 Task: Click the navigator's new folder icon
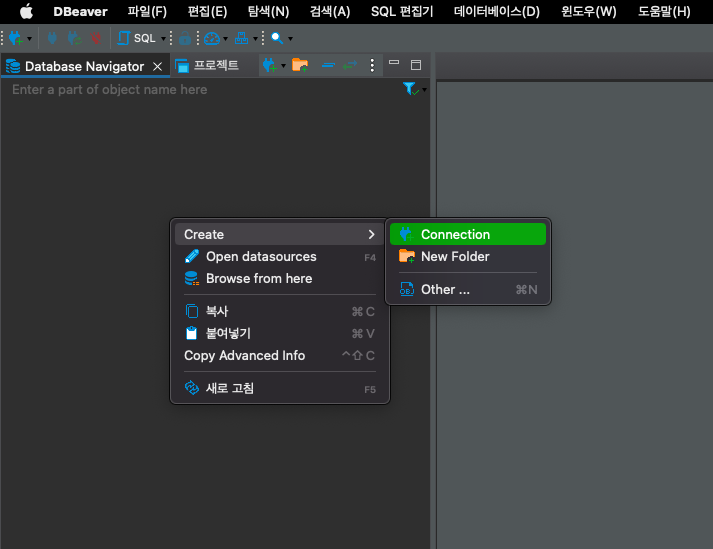[x=300, y=65]
